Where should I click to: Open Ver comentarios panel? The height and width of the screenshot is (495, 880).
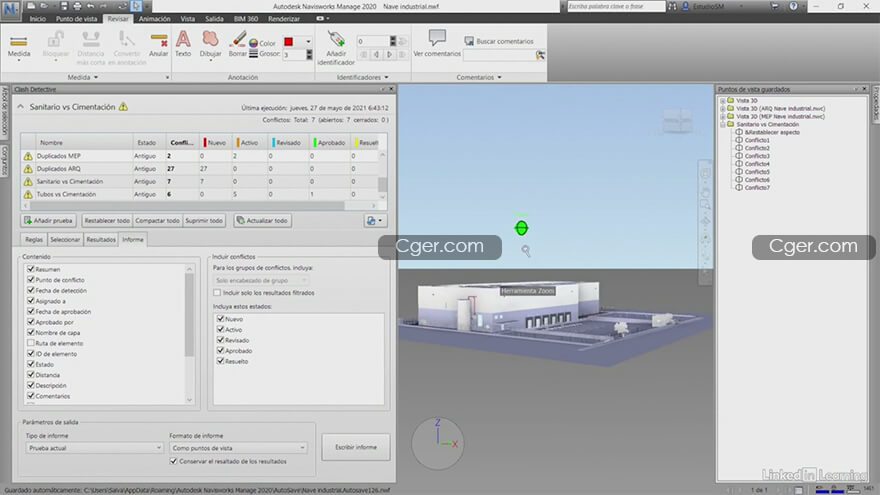click(437, 44)
